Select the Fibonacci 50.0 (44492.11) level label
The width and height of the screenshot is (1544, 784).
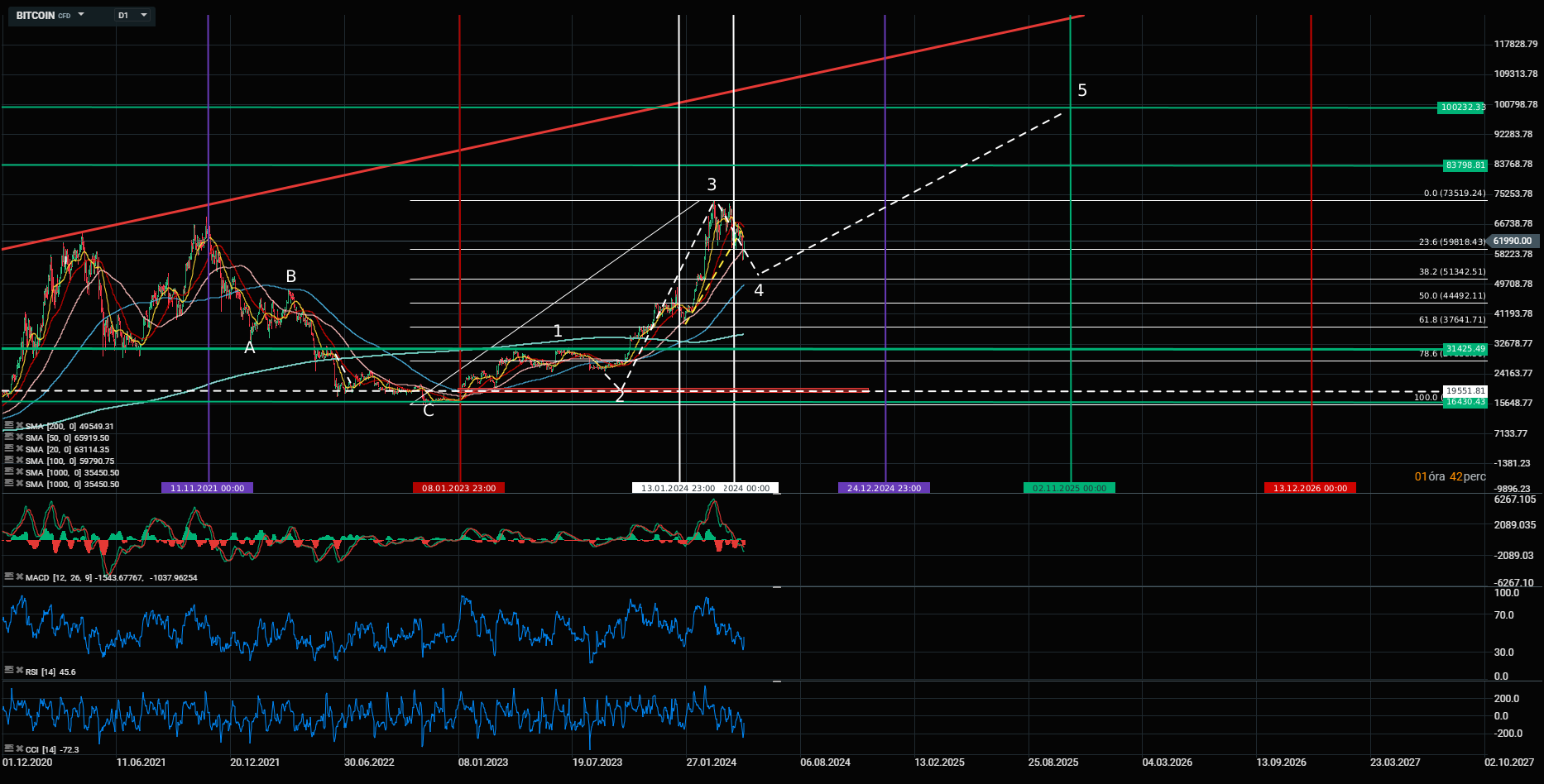(x=1452, y=296)
